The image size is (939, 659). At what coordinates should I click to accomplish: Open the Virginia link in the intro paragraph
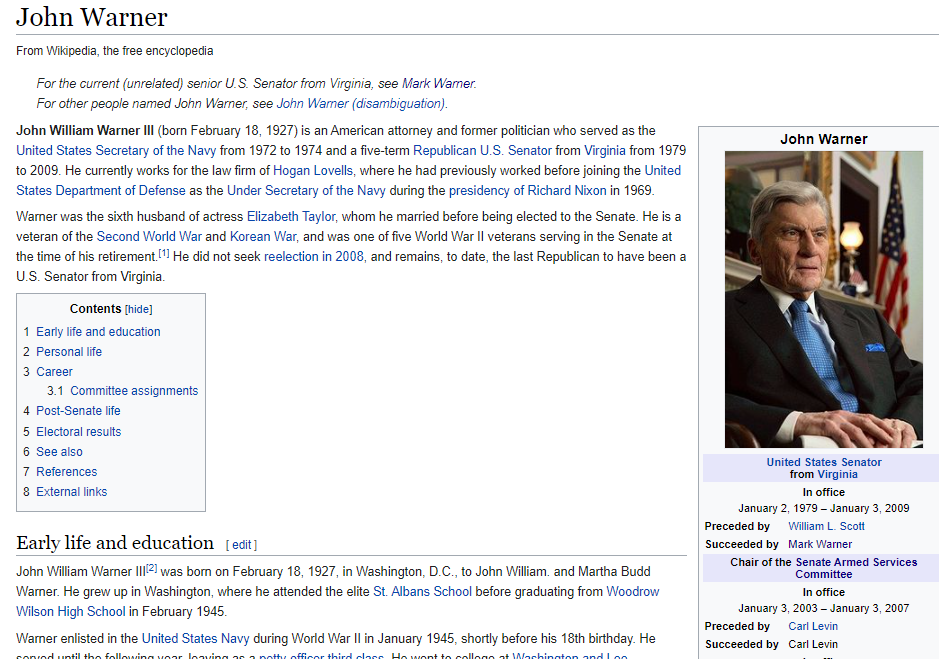pyautogui.click(x=605, y=150)
